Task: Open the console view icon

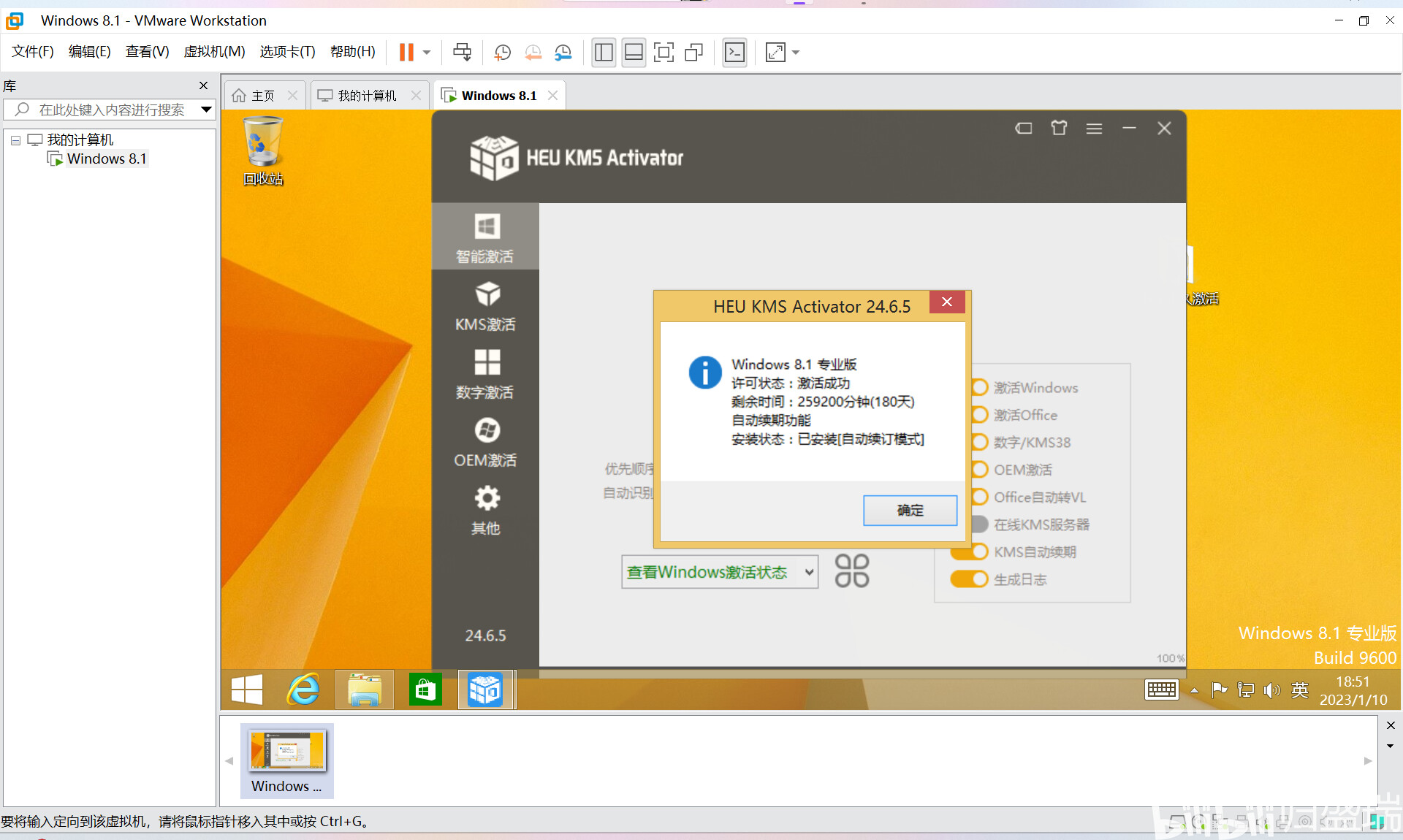Action: point(734,52)
